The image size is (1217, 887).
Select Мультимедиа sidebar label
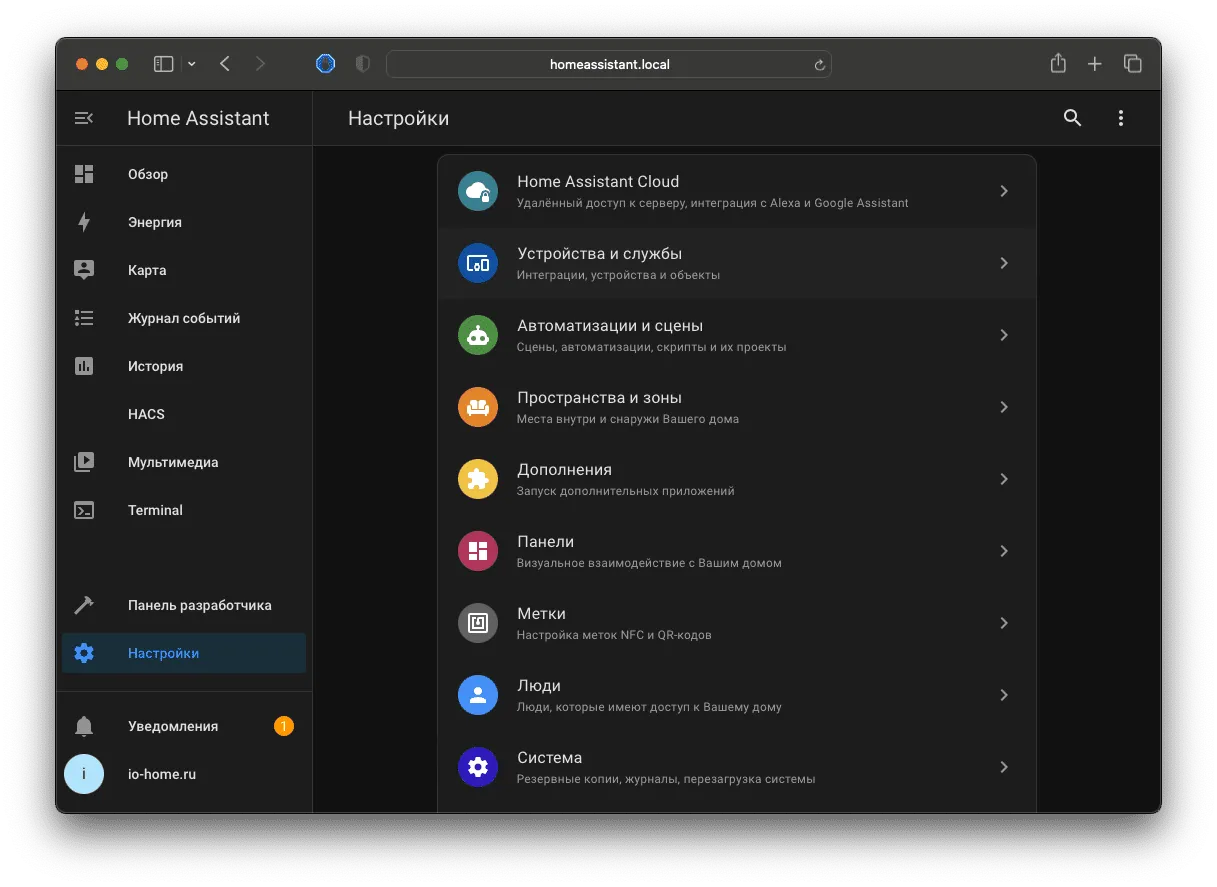[173, 462]
